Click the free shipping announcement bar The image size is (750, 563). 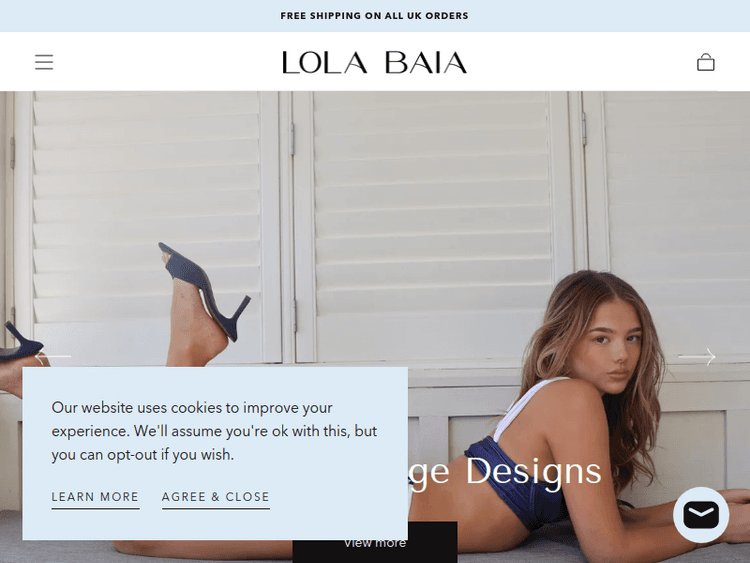[x=375, y=16]
